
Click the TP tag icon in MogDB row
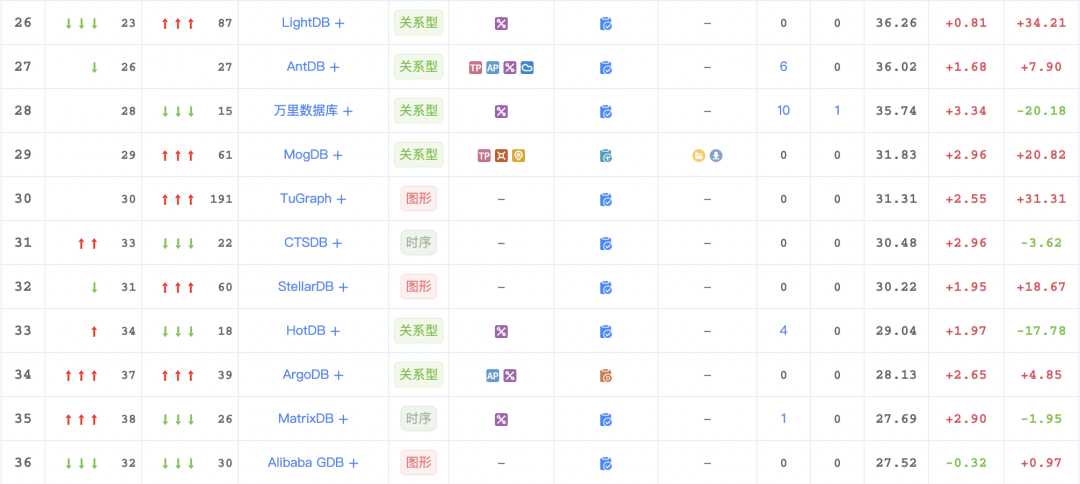(484, 156)
